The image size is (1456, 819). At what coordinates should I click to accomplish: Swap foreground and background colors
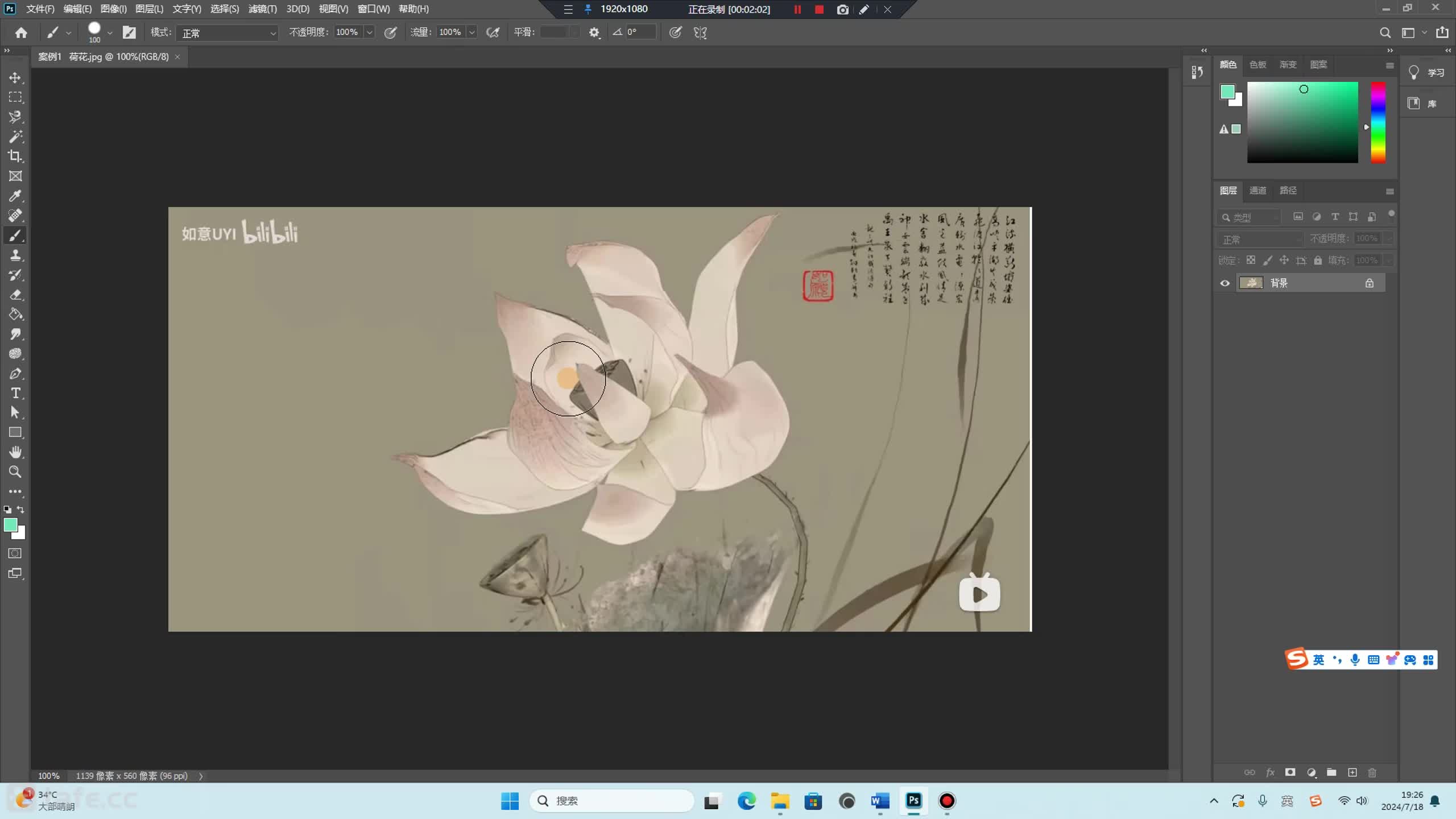click(x=21, y=510)
